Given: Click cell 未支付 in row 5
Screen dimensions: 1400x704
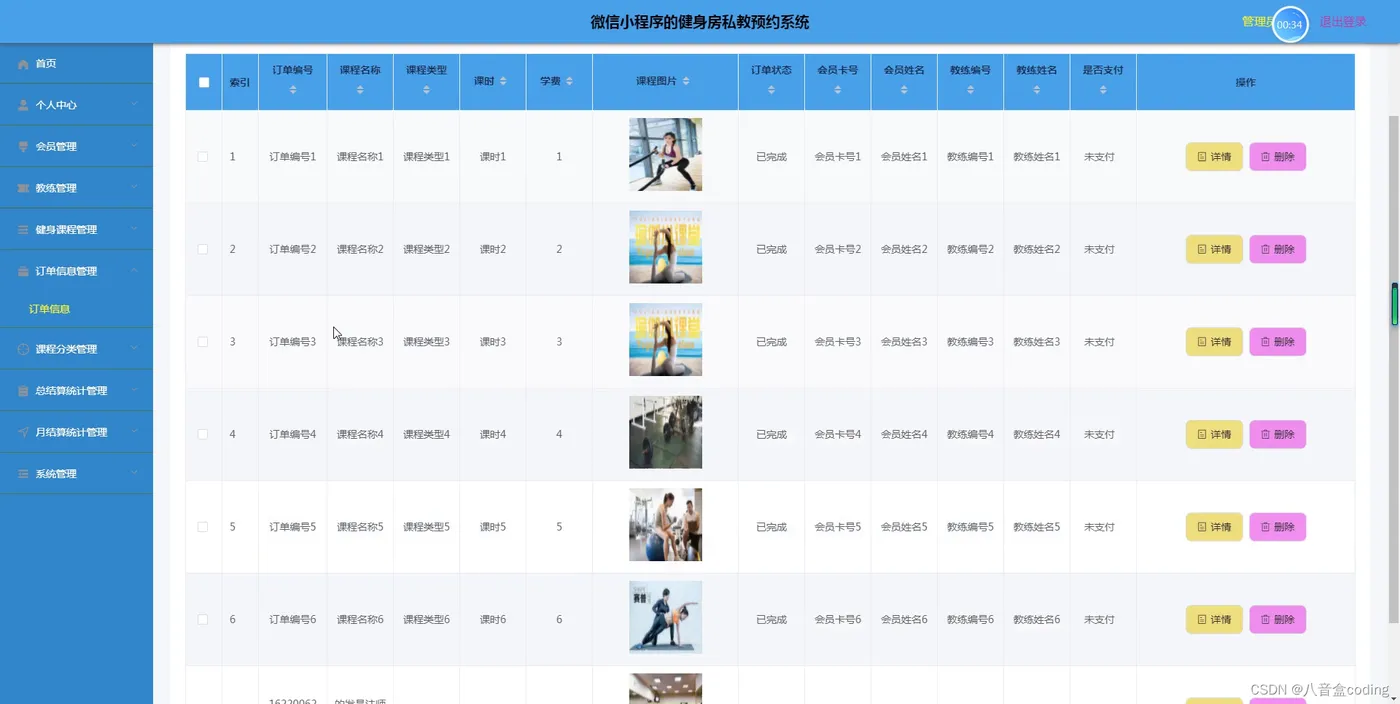Looking at the screenshot, I should (1099, 527).
